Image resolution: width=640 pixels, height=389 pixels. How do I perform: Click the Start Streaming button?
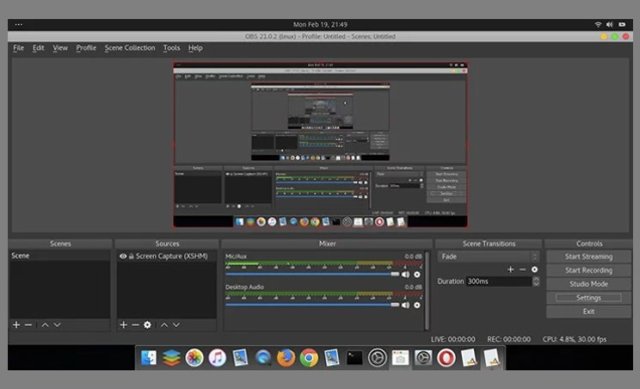[x=589, y=257]
